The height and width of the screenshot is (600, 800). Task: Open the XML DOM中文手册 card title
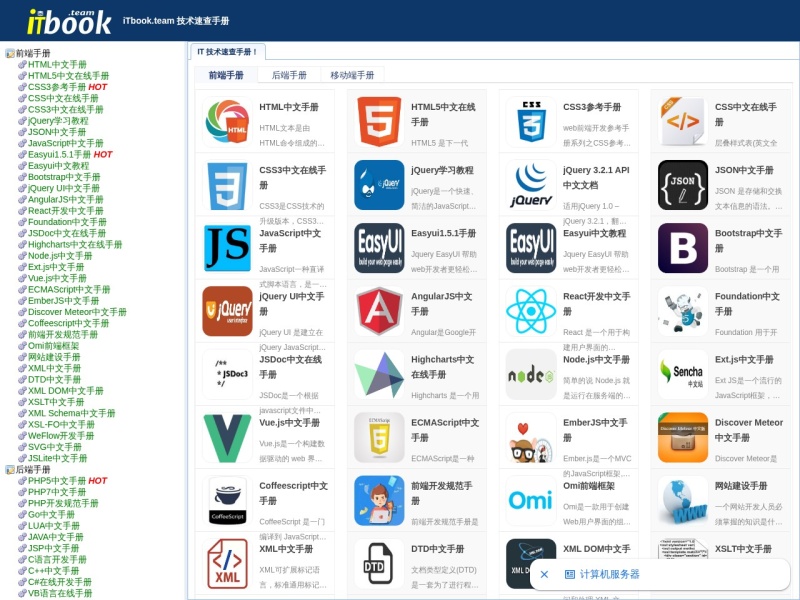coord(596,549)
